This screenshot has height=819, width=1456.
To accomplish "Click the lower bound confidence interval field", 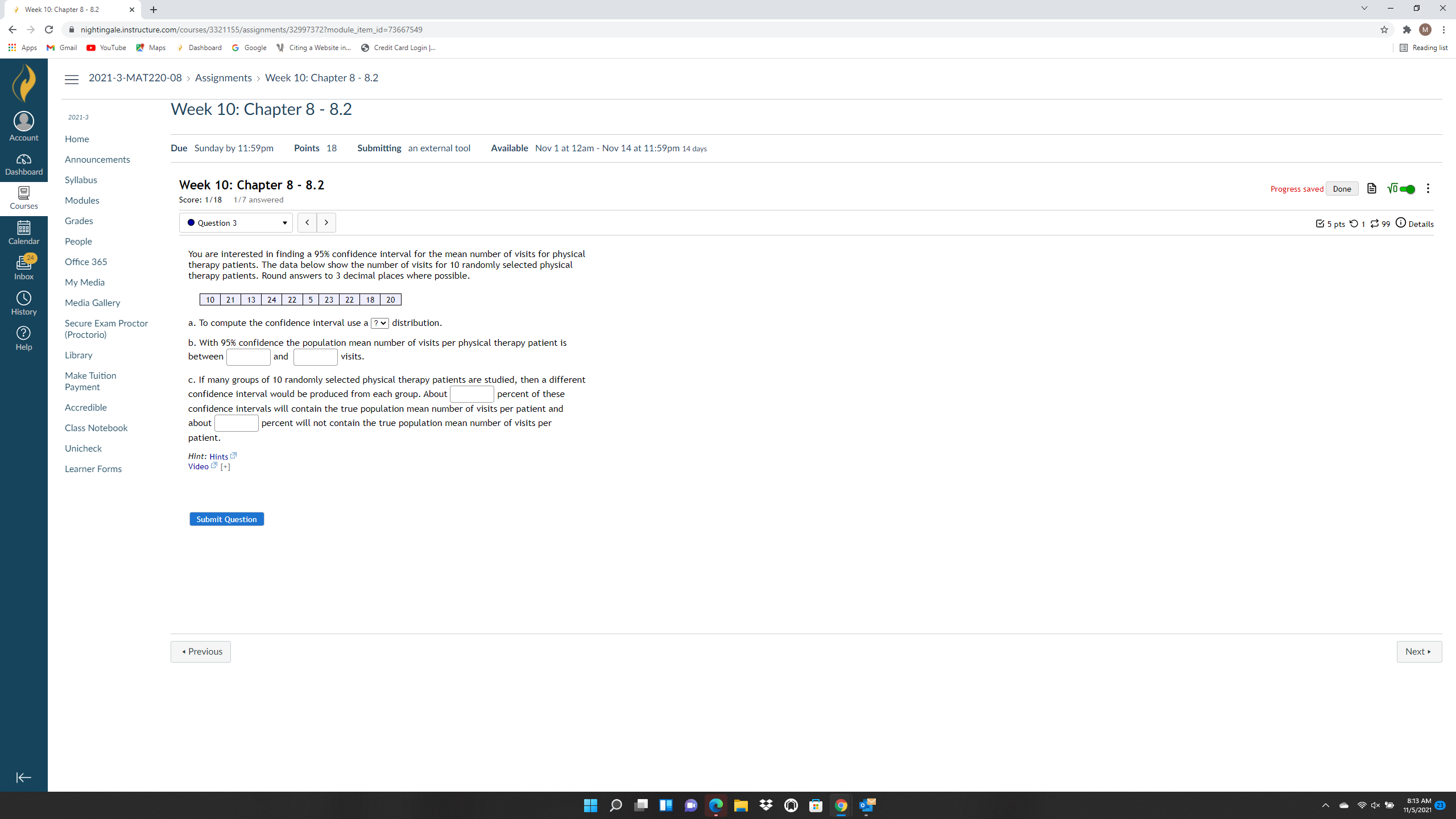I will pos(248,357).
